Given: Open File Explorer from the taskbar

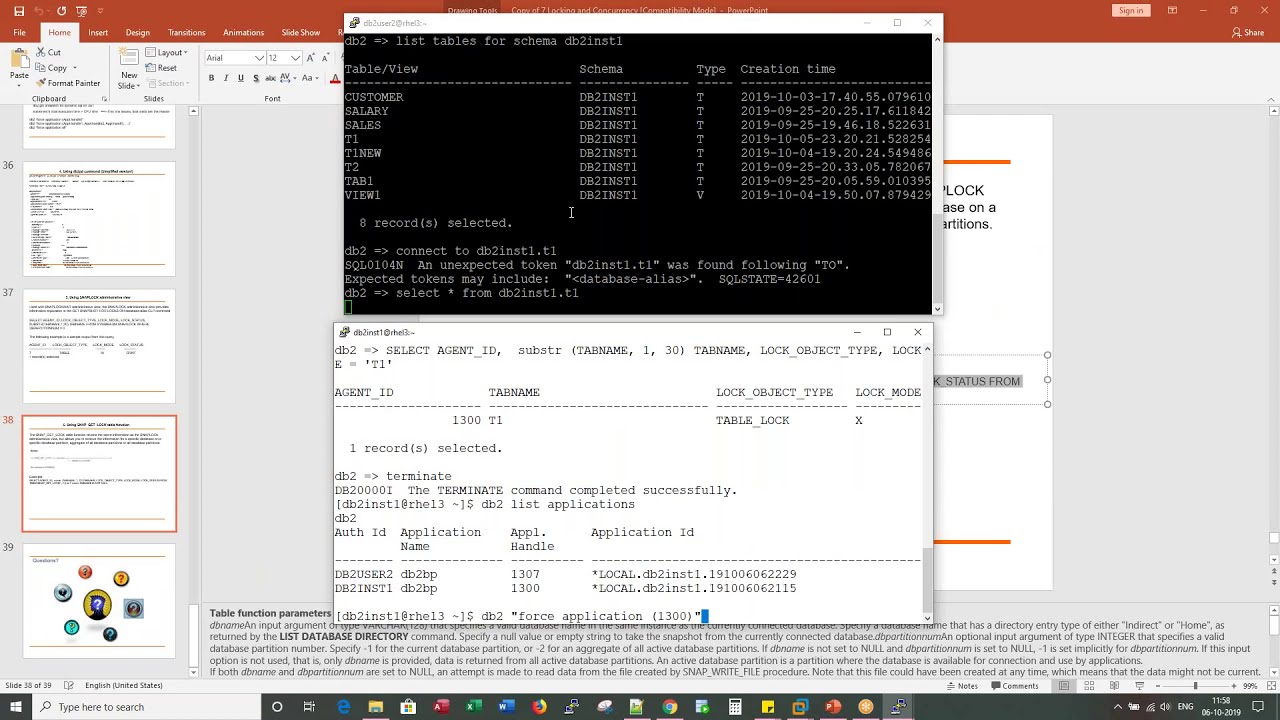Looking at the screenshot, I should [x=375, y=707].
